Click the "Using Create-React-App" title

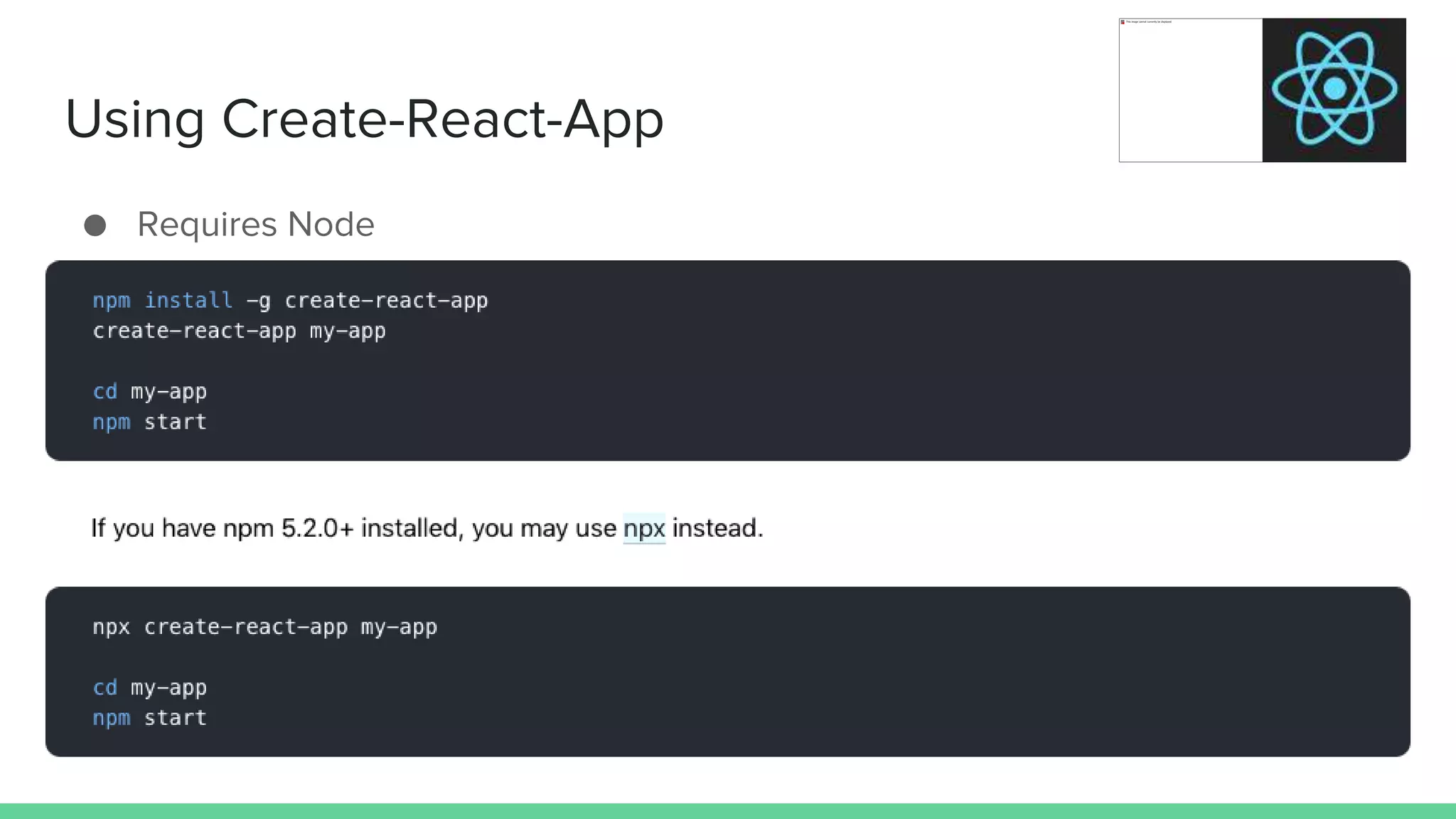(364, 119)
